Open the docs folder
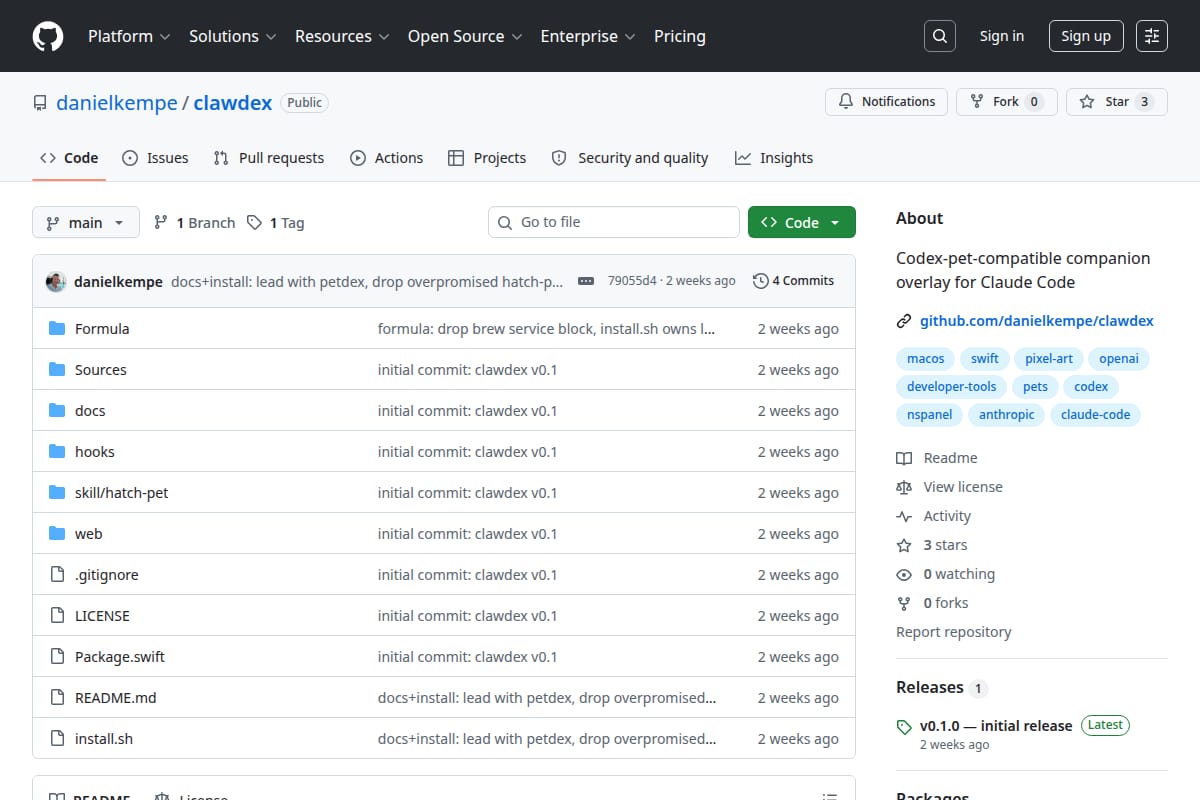Screen dimensions: 1200x800 90,411
